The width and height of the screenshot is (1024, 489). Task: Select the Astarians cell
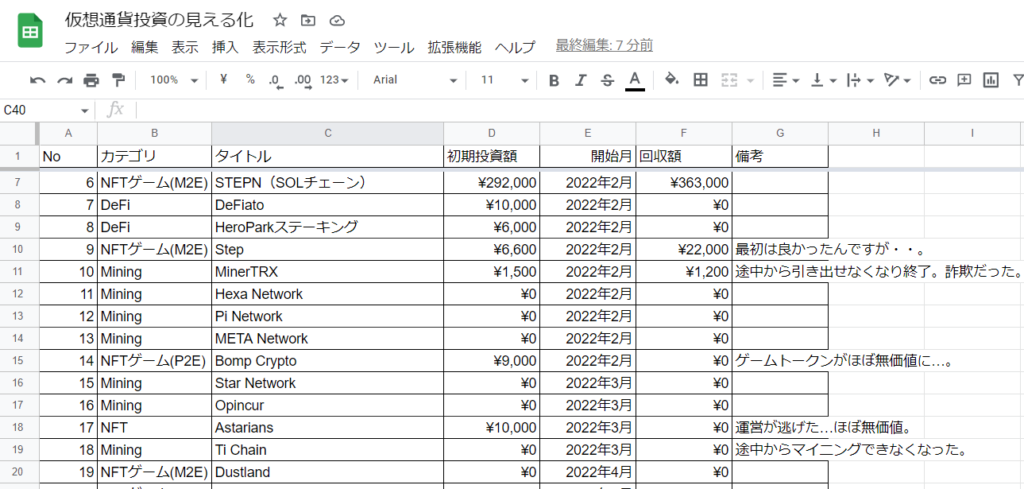coord(328,428)
